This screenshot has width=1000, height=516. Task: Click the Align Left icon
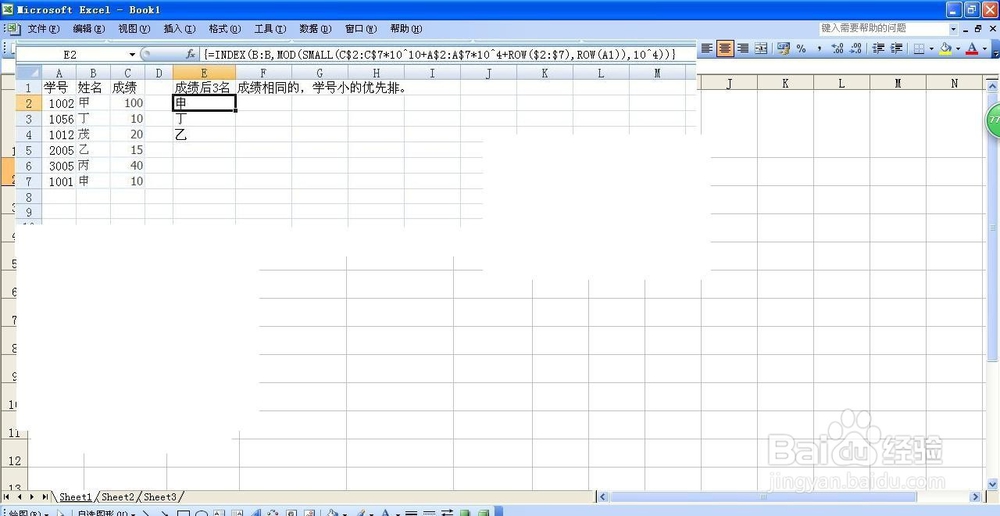[x=707, y=48]
